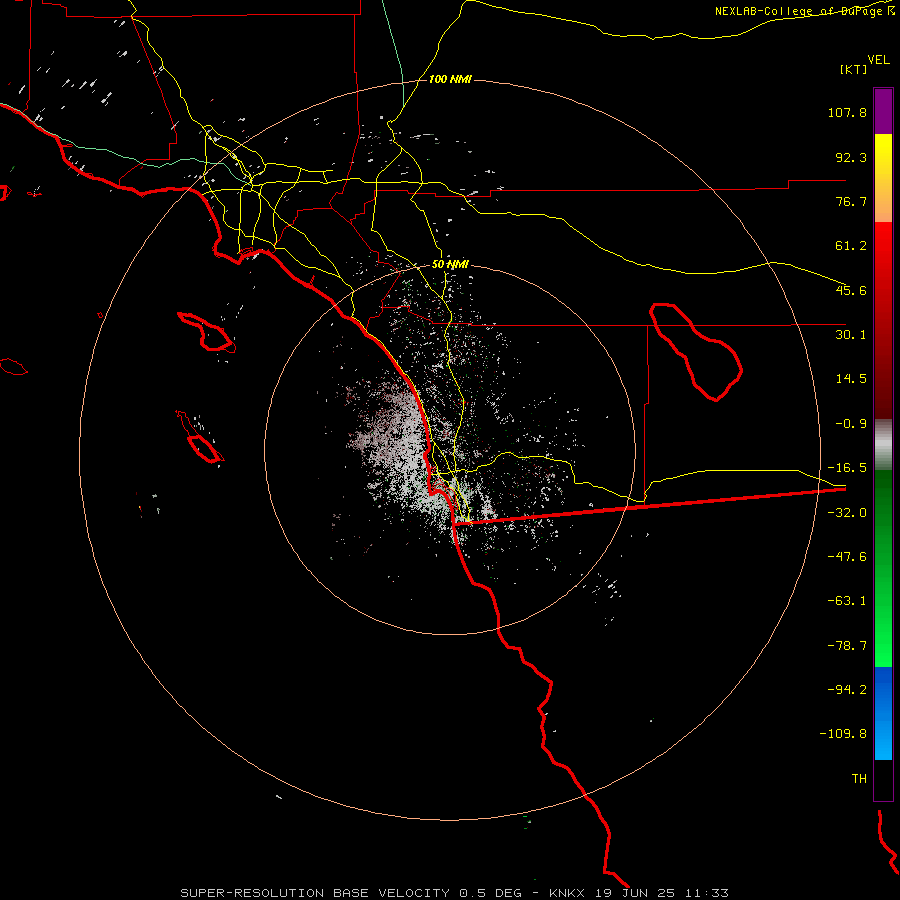Click the yellow-orange band of the scale
This screenshot has height=900, width=900.
(x=883, y=178)
